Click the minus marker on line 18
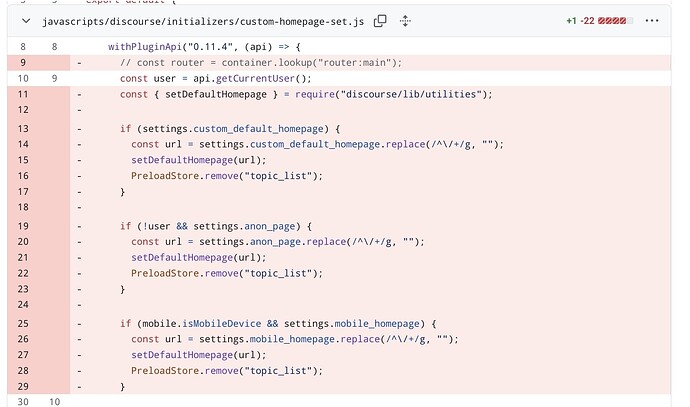 coord(79,207)
